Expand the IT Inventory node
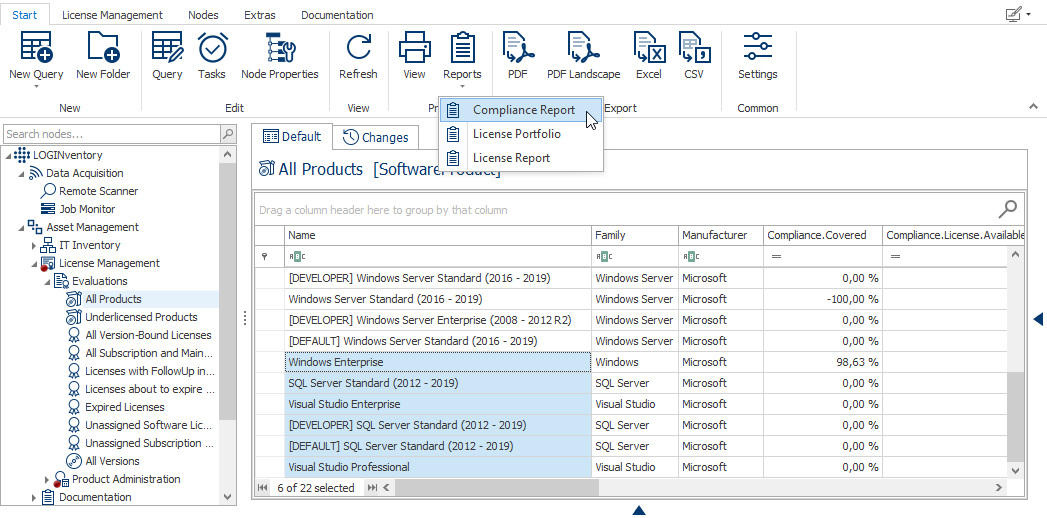The height and width of the screenshot is (518, 1047). 34,246
